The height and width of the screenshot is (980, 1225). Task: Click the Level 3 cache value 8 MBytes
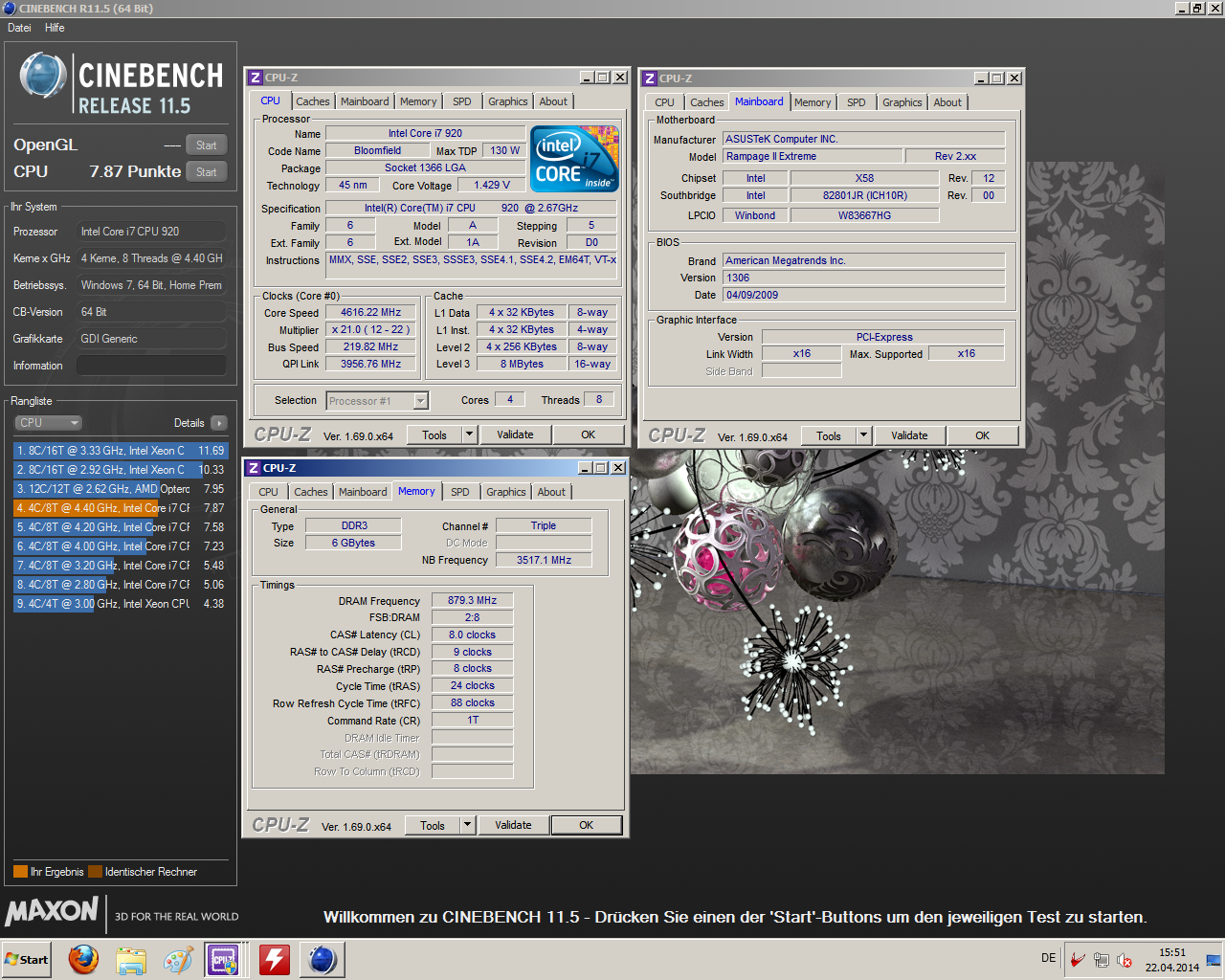click(x=522, y=364)
